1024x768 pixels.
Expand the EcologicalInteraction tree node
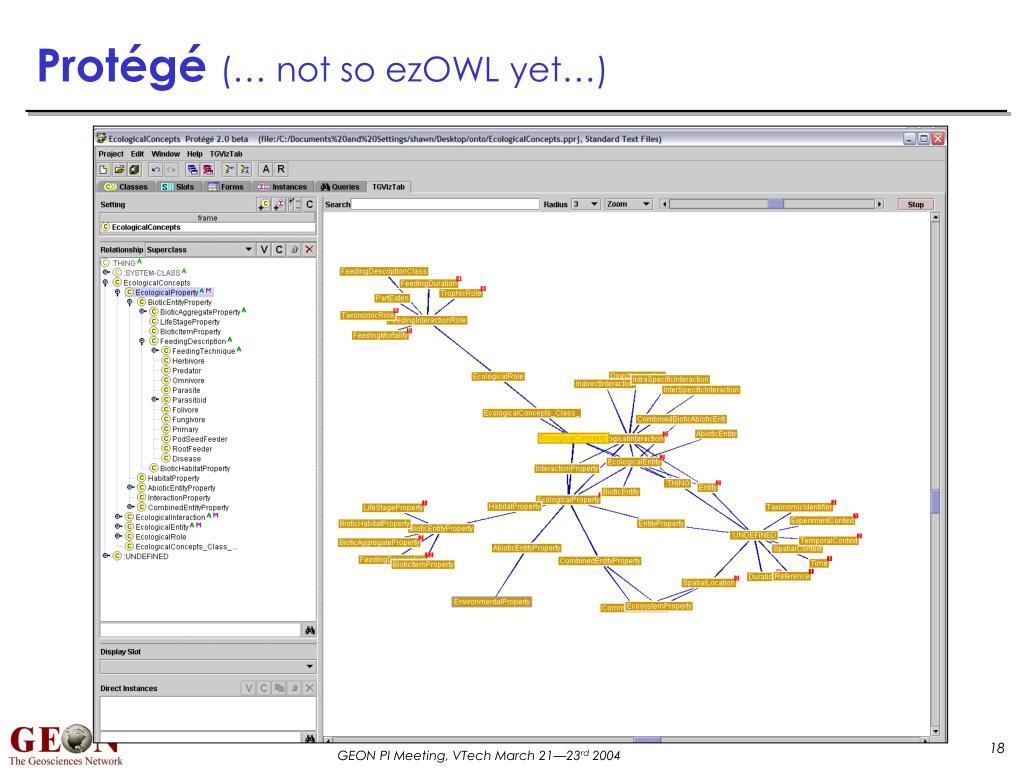click(x=118, y=517)
